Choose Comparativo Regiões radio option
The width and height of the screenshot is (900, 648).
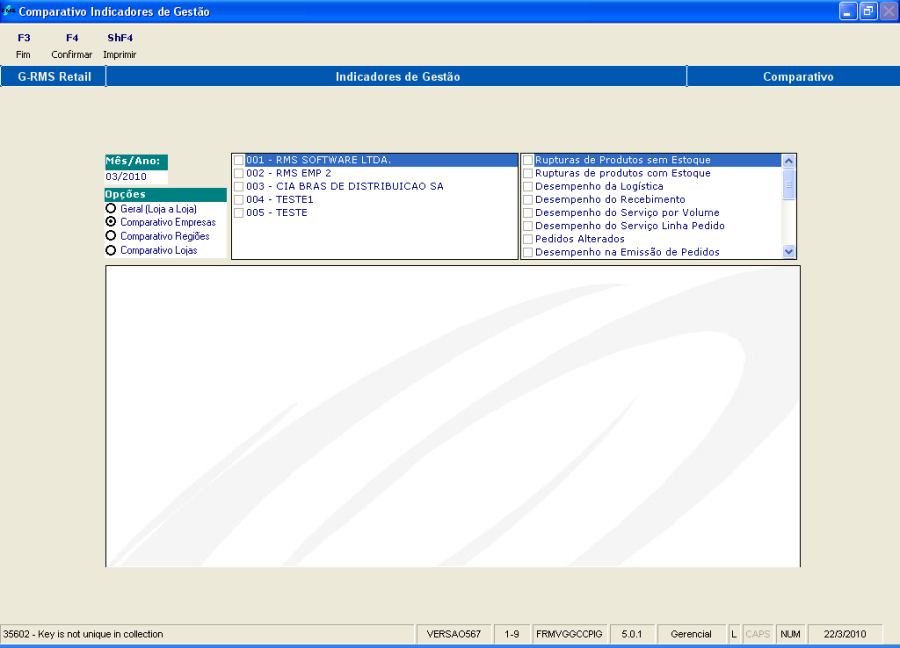111,236
